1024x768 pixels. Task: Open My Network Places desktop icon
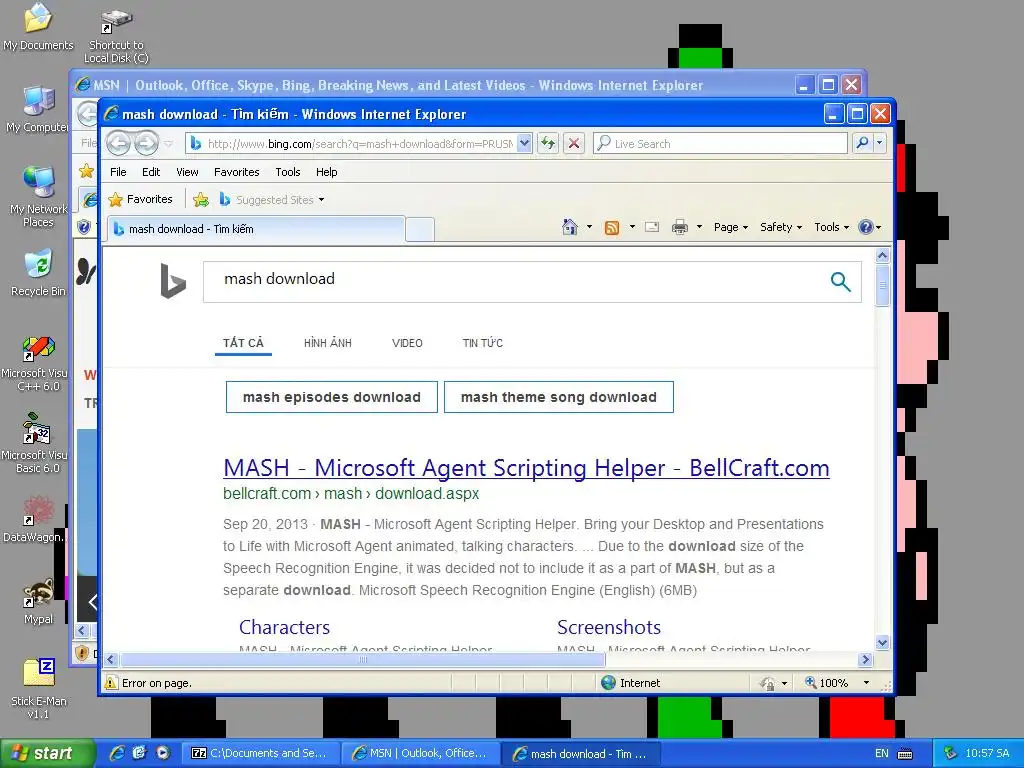(38, 197)
